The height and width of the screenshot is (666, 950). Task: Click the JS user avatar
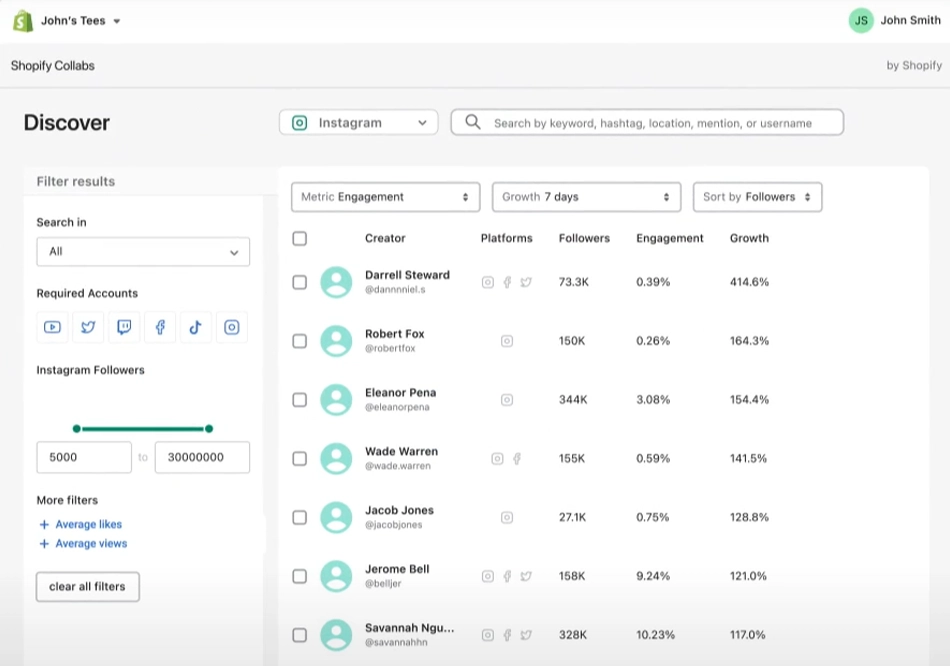861,20
